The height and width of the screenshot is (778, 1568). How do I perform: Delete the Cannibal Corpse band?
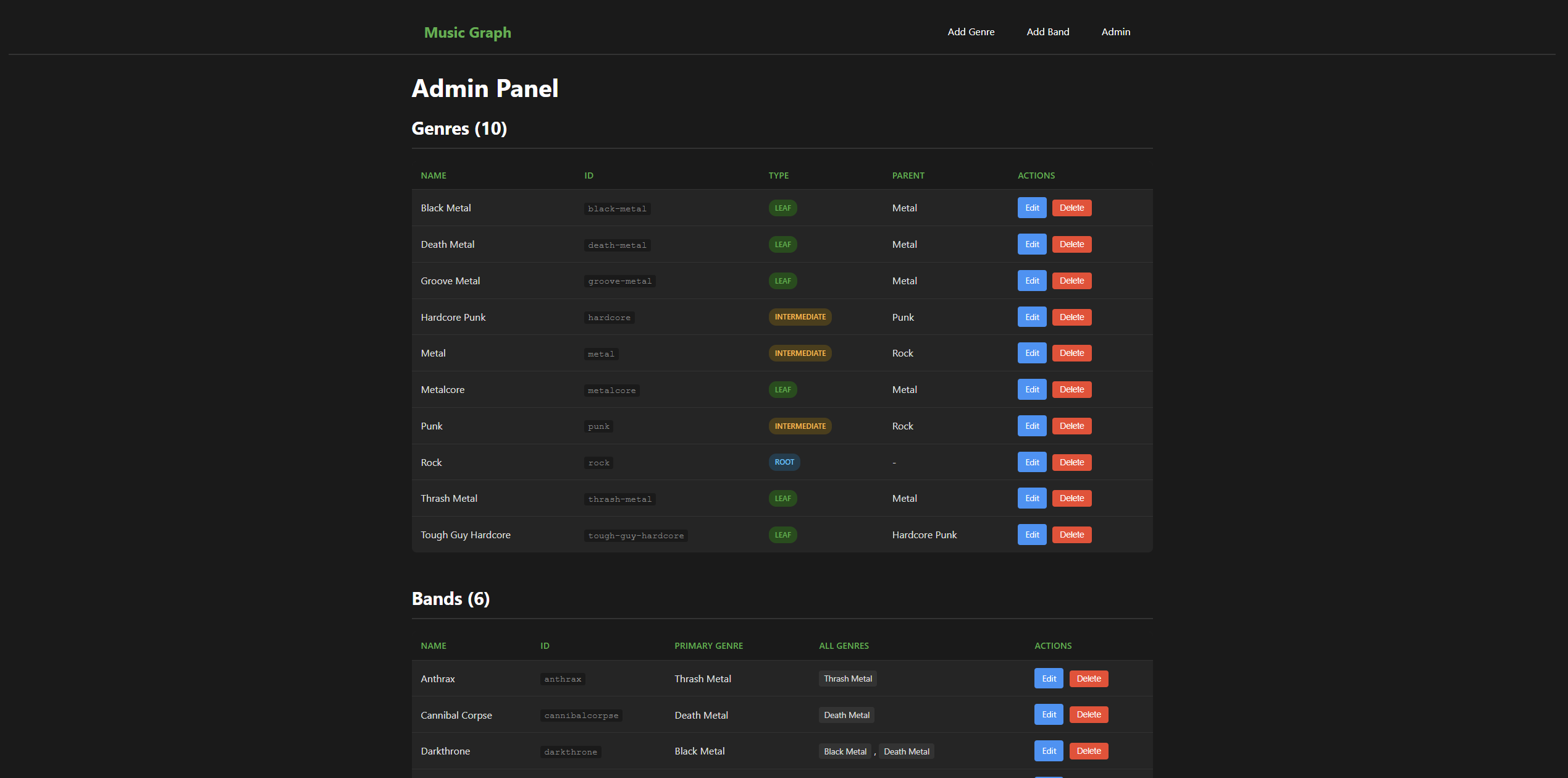click(x=1088, y=714)
